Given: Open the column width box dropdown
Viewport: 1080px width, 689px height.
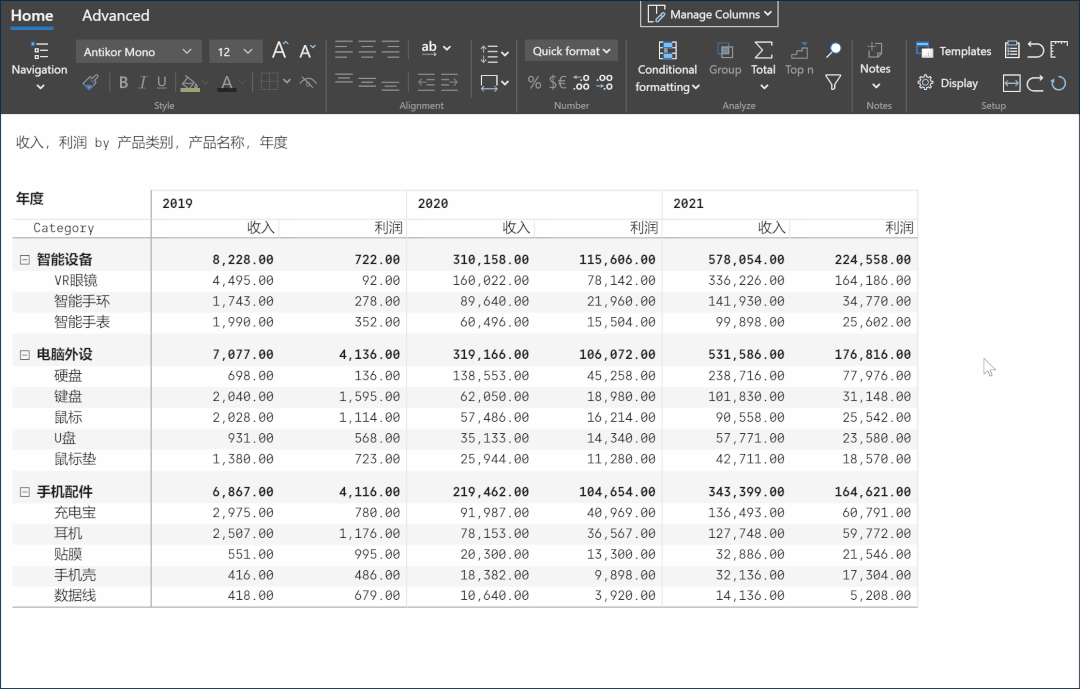Looking at the screenshot, I should [494, 83].
